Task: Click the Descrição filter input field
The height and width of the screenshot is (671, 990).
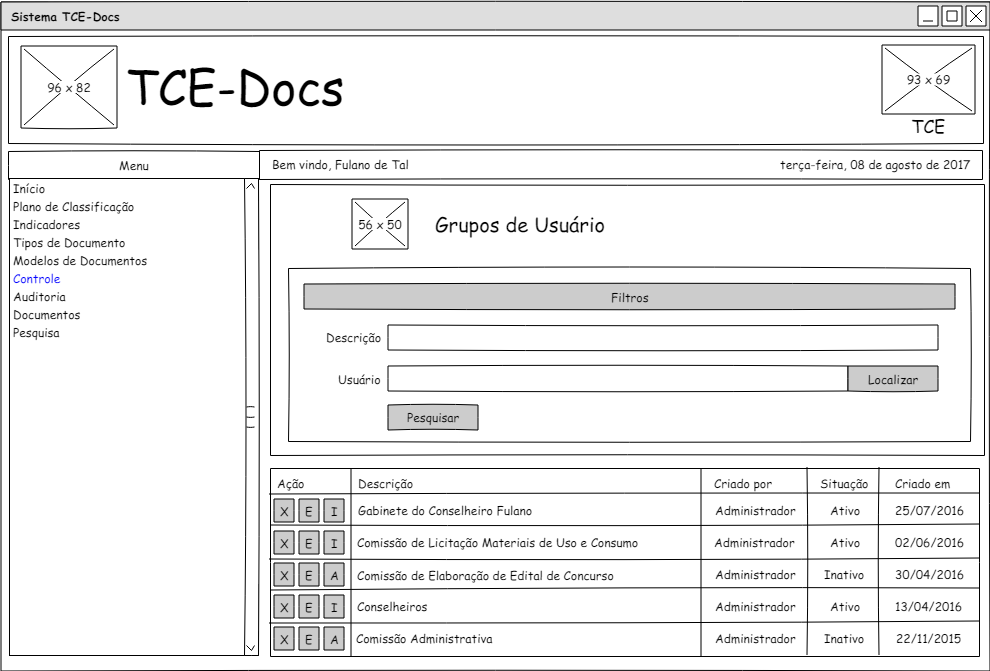Action: [662, 338]
